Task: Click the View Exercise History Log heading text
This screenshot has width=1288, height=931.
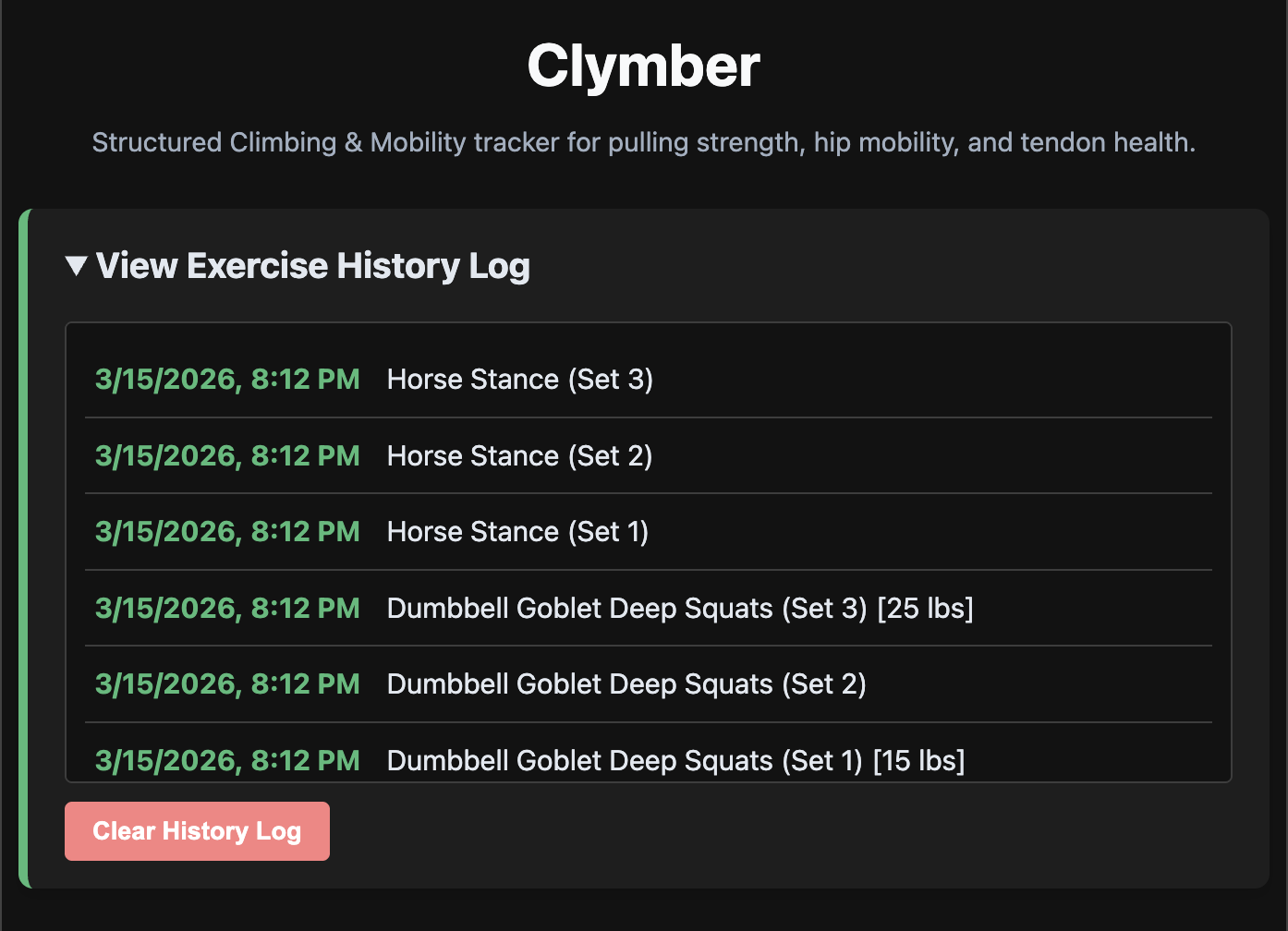Action: click(312, 266)
